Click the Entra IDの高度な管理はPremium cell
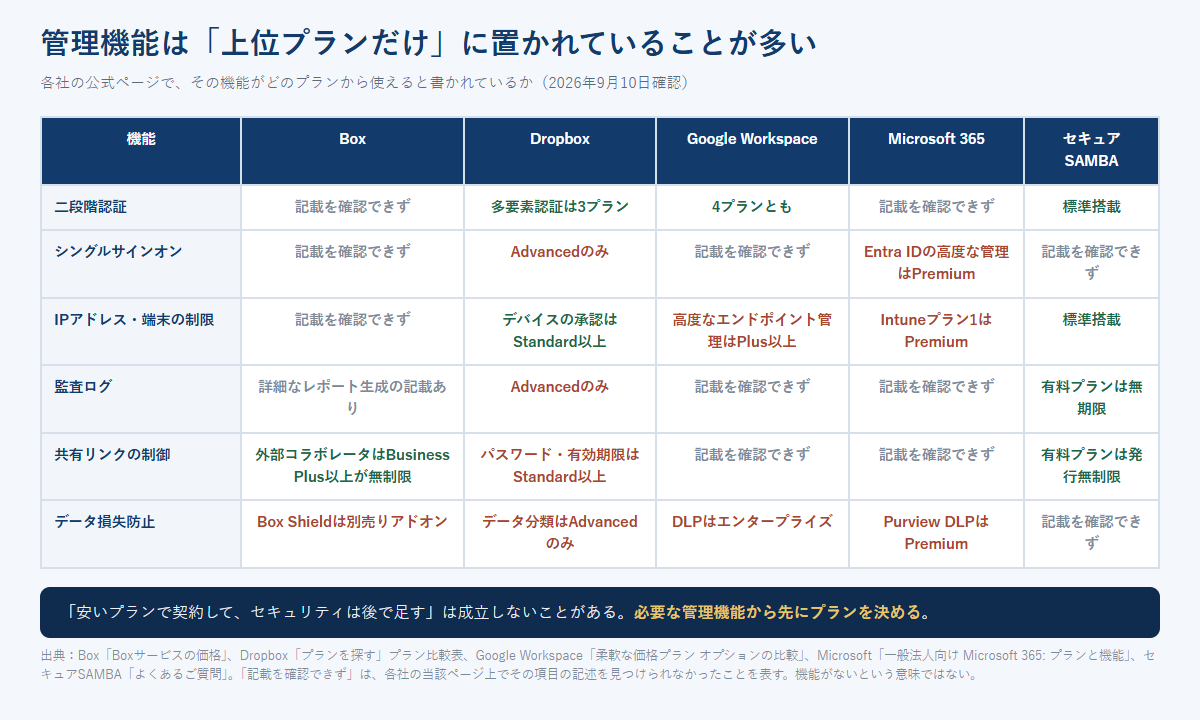 coord(936,264)
